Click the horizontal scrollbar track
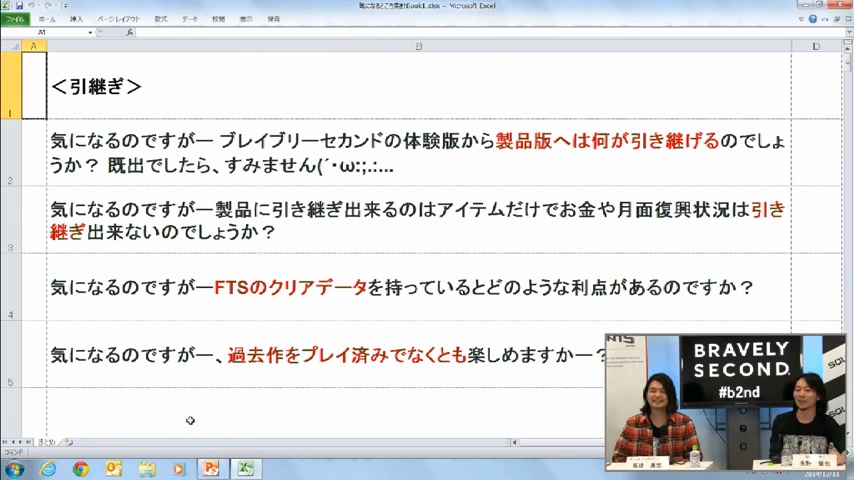The width and height of the screenshot is (854, 480). coord(561,442)
